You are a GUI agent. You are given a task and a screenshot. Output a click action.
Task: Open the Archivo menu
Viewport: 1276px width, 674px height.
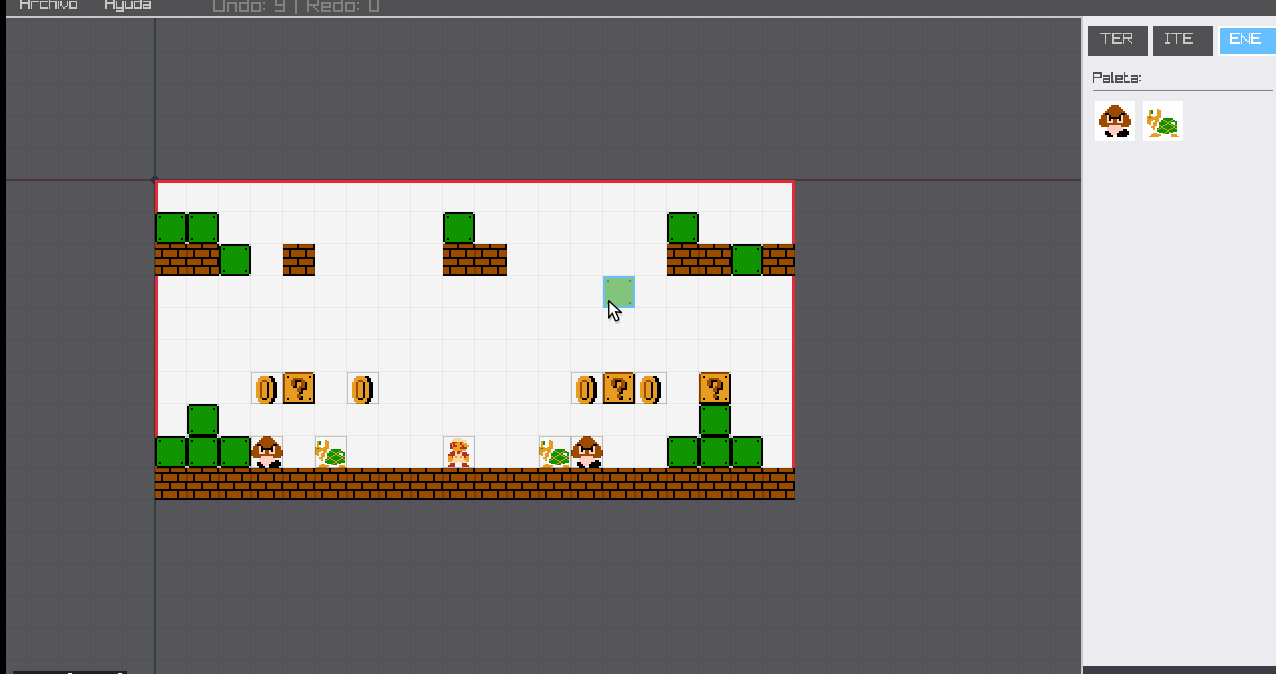click(x=48, y=5)
